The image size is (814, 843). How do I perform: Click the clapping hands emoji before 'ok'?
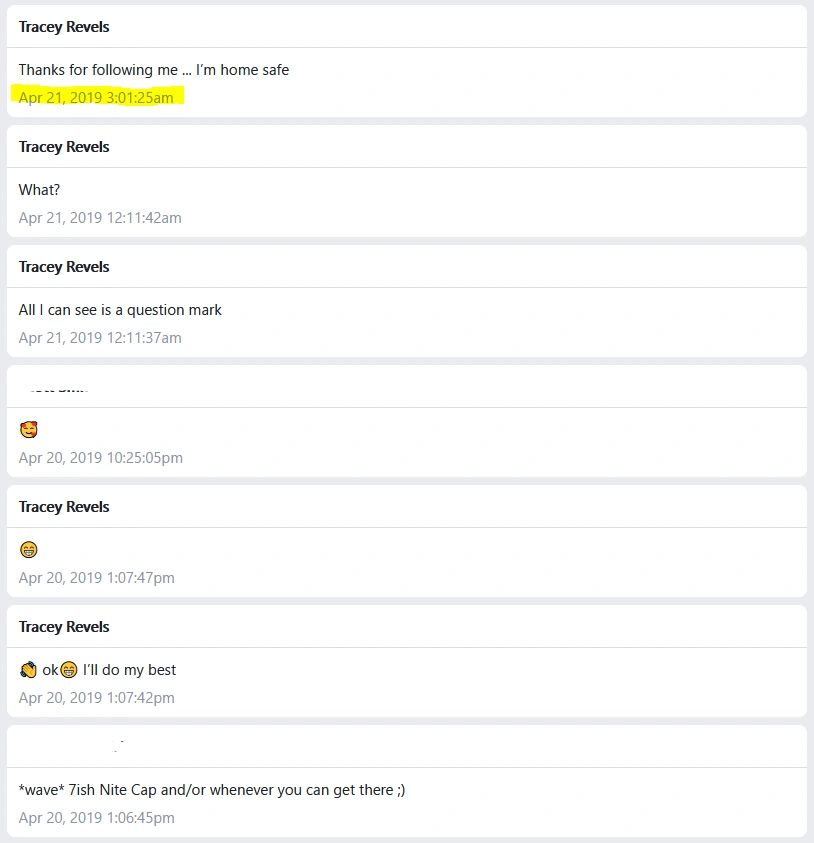(x=28, y=669)
